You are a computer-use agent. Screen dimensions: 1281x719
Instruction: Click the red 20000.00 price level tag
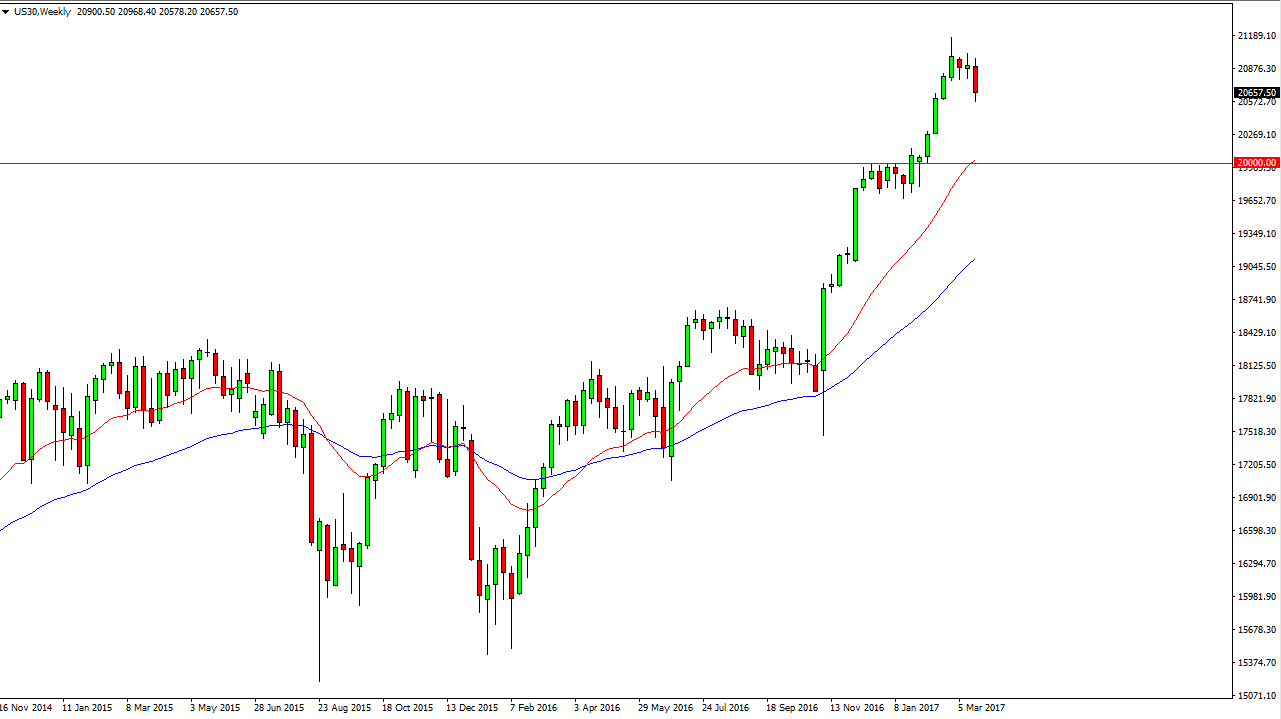[1256, 163]
